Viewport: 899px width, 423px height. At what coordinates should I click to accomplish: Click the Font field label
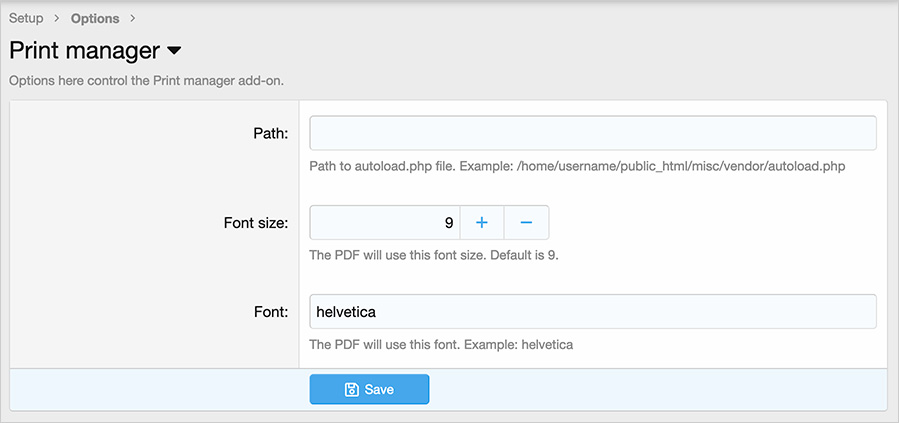coord(271,311)
